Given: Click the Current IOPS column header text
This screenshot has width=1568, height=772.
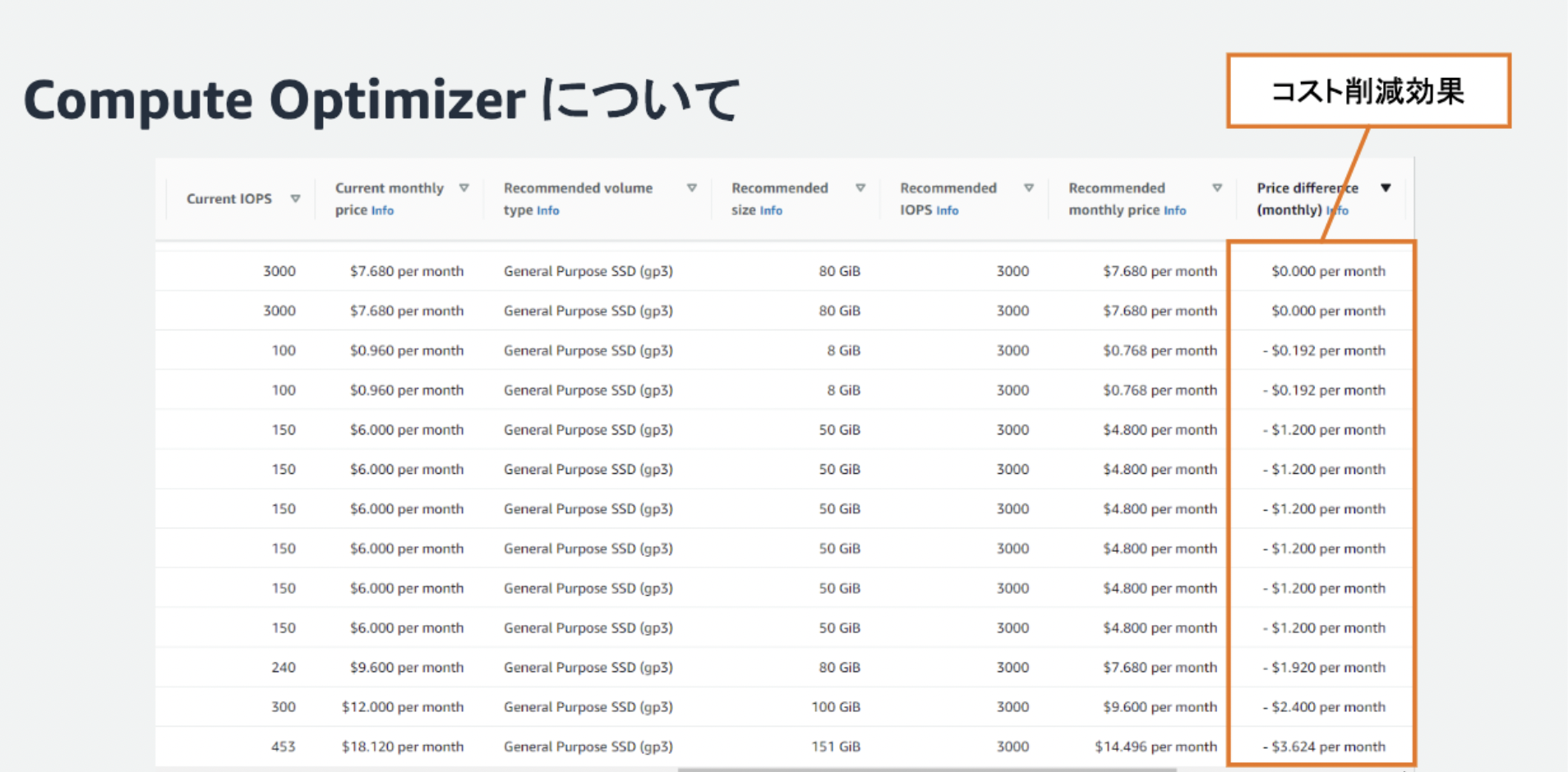Looking at the screenshot, I should pyautogui.click(x=229, y=199).
